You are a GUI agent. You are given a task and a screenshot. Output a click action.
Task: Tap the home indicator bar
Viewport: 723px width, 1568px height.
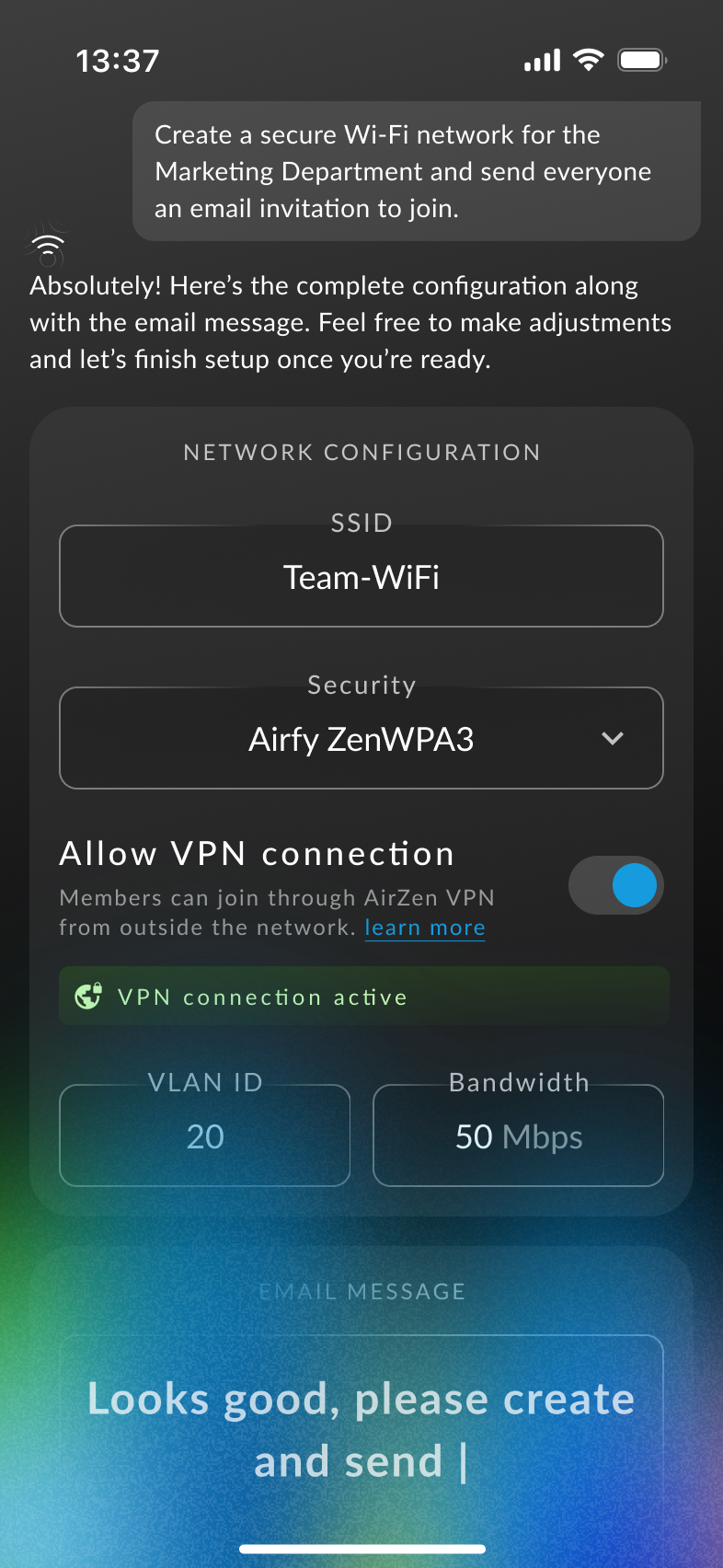coord(361,1549)
